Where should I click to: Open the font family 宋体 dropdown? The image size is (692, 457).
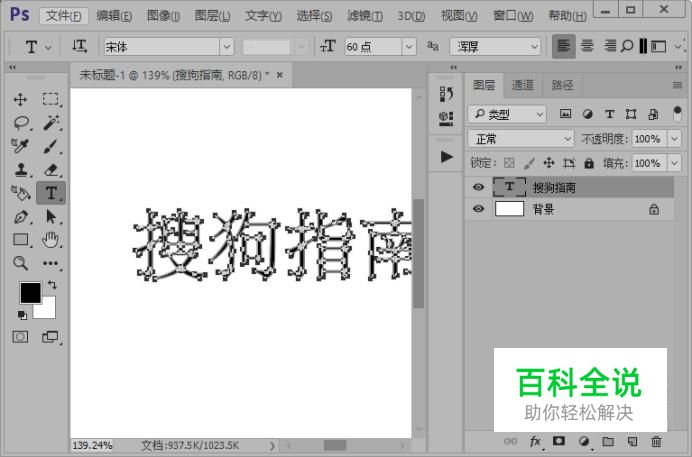point(226,46)
